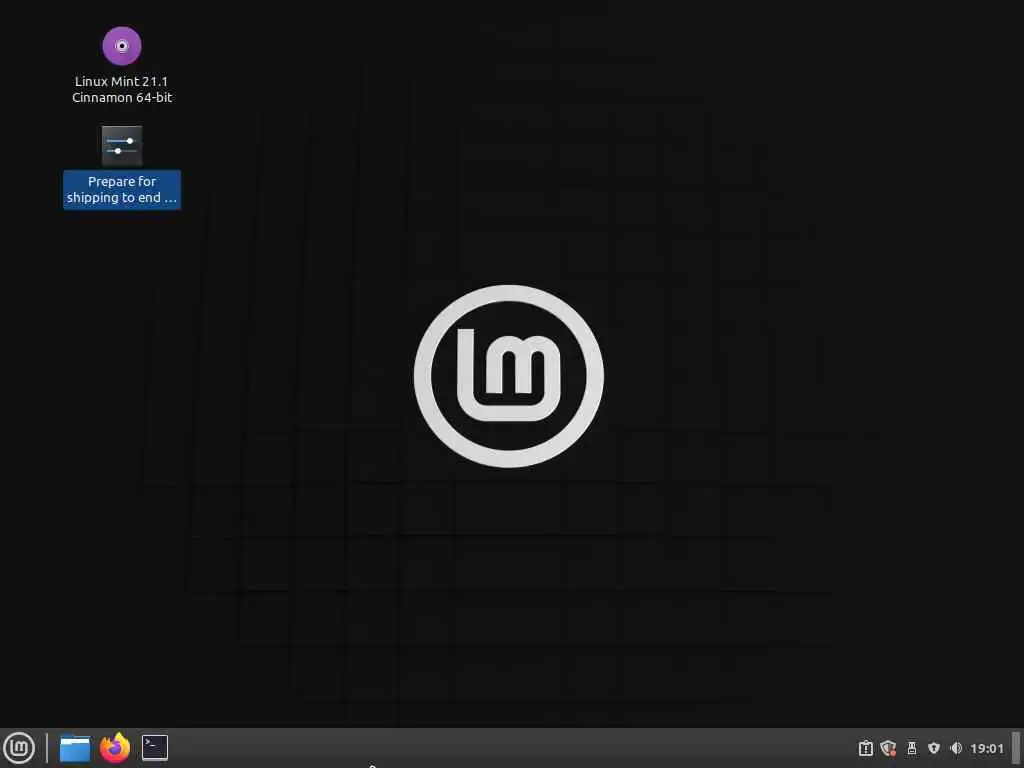Select the Prepare for shipping desktop icon

121,146
